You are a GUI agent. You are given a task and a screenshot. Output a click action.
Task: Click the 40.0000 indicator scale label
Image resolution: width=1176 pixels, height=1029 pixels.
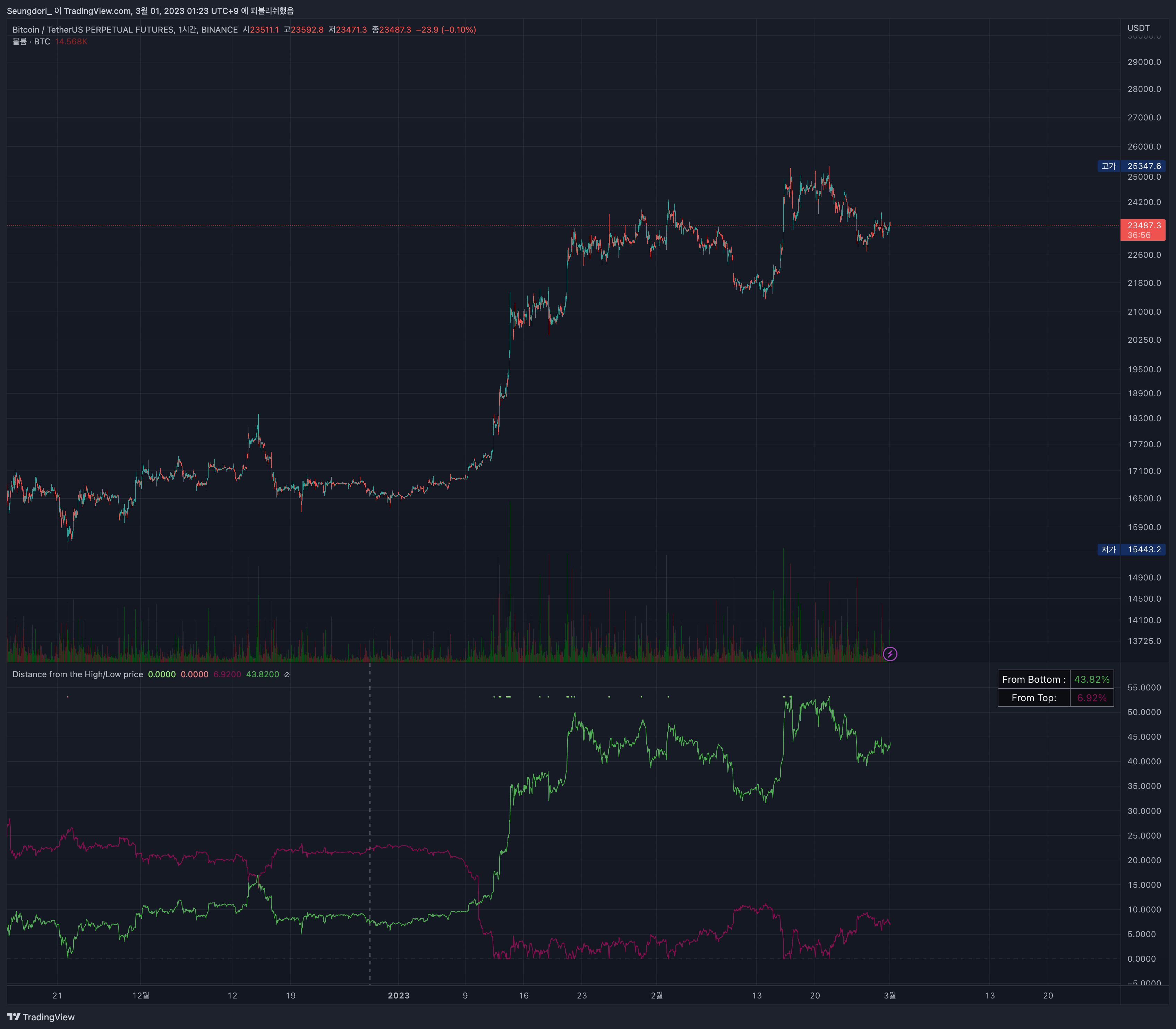tap(1144, 762)
